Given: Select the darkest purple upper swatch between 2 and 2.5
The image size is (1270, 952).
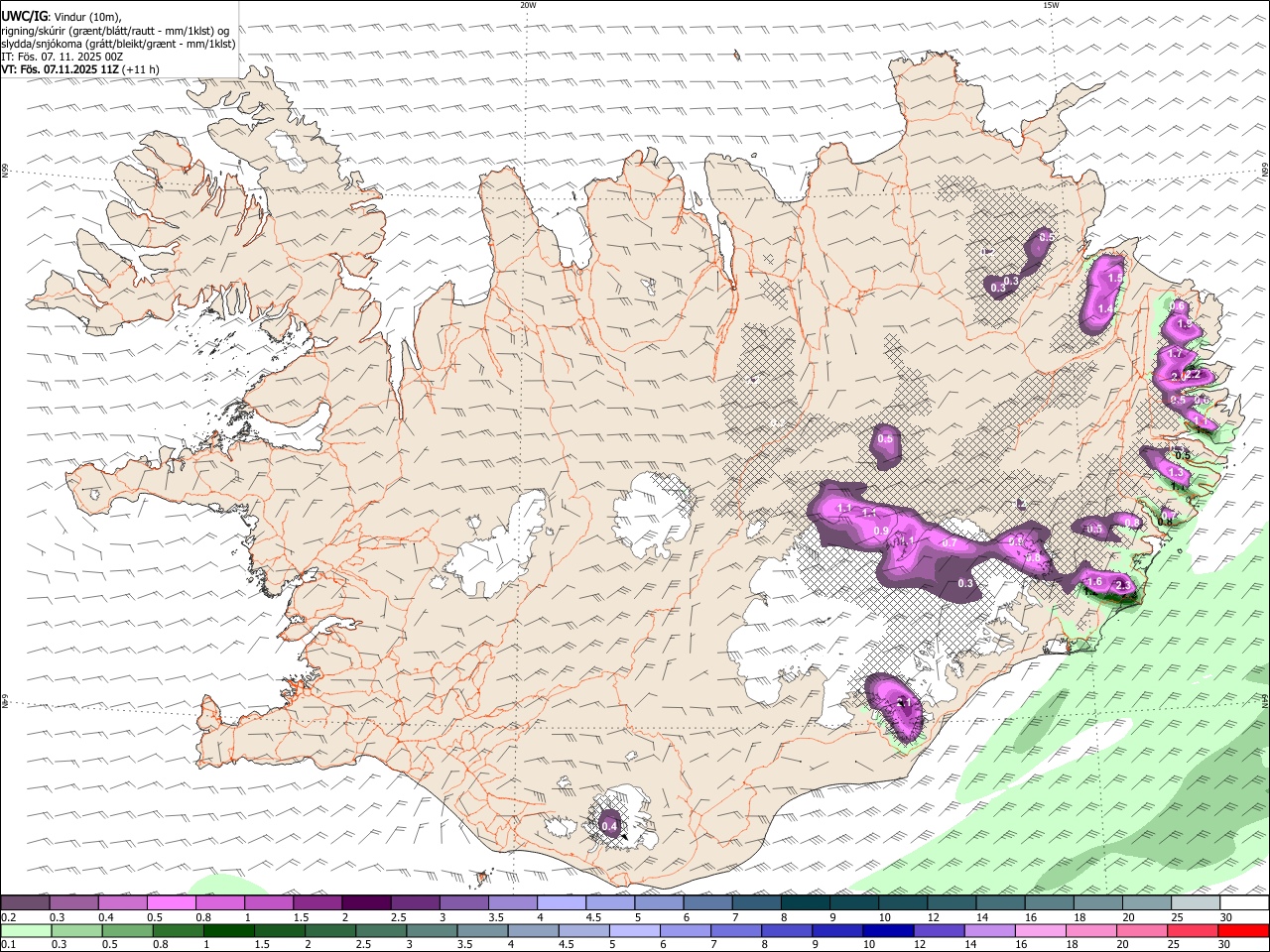Looking at the screenshot, I should 366,902.
